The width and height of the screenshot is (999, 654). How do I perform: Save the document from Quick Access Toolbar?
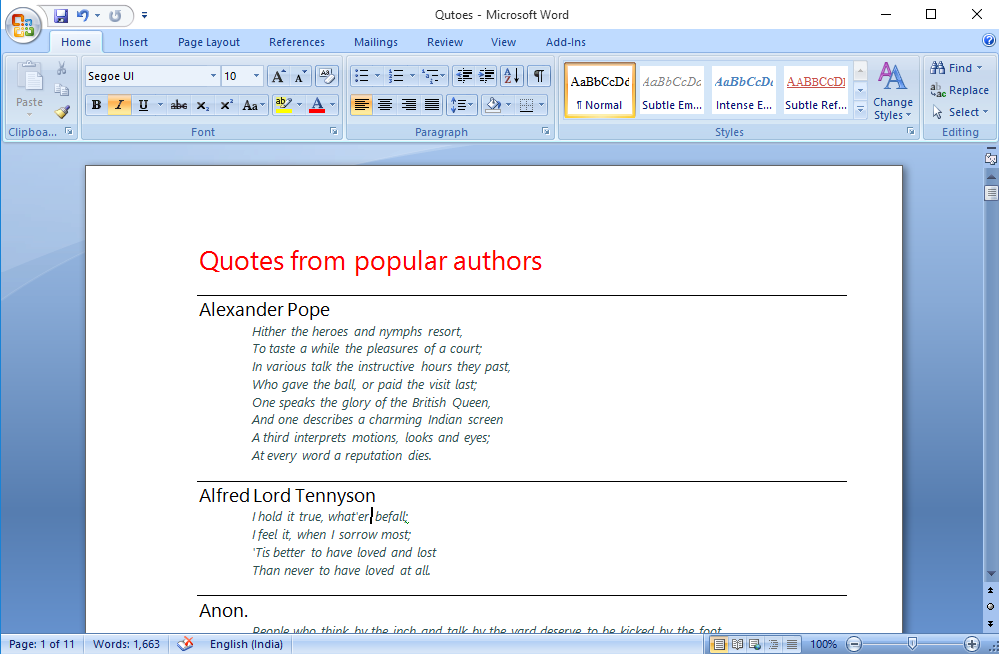(x=61, y=15)
